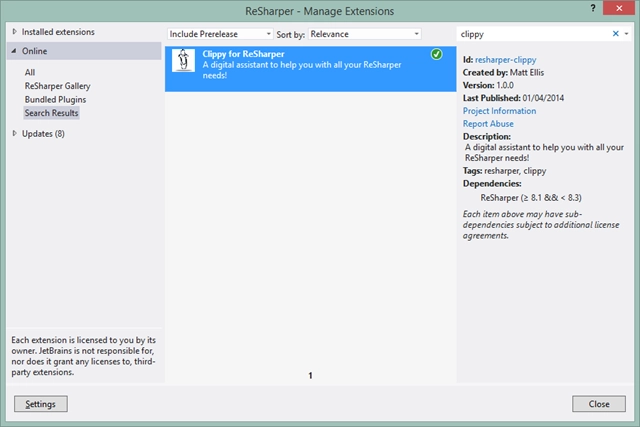Click 'Last Published: 01/04/2014' text

(513, 98)
